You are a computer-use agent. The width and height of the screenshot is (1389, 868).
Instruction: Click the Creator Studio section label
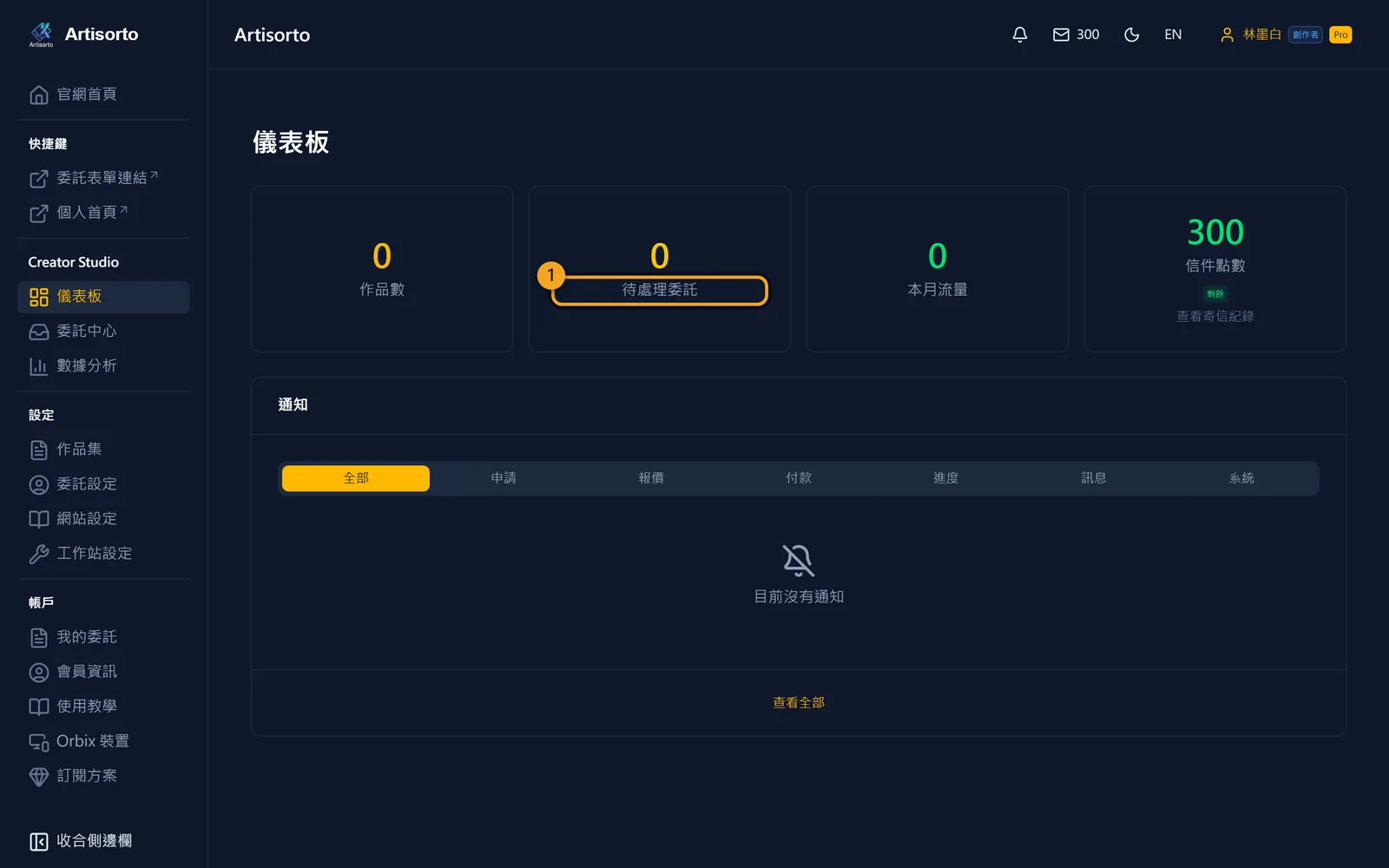(x=74, y=262)
